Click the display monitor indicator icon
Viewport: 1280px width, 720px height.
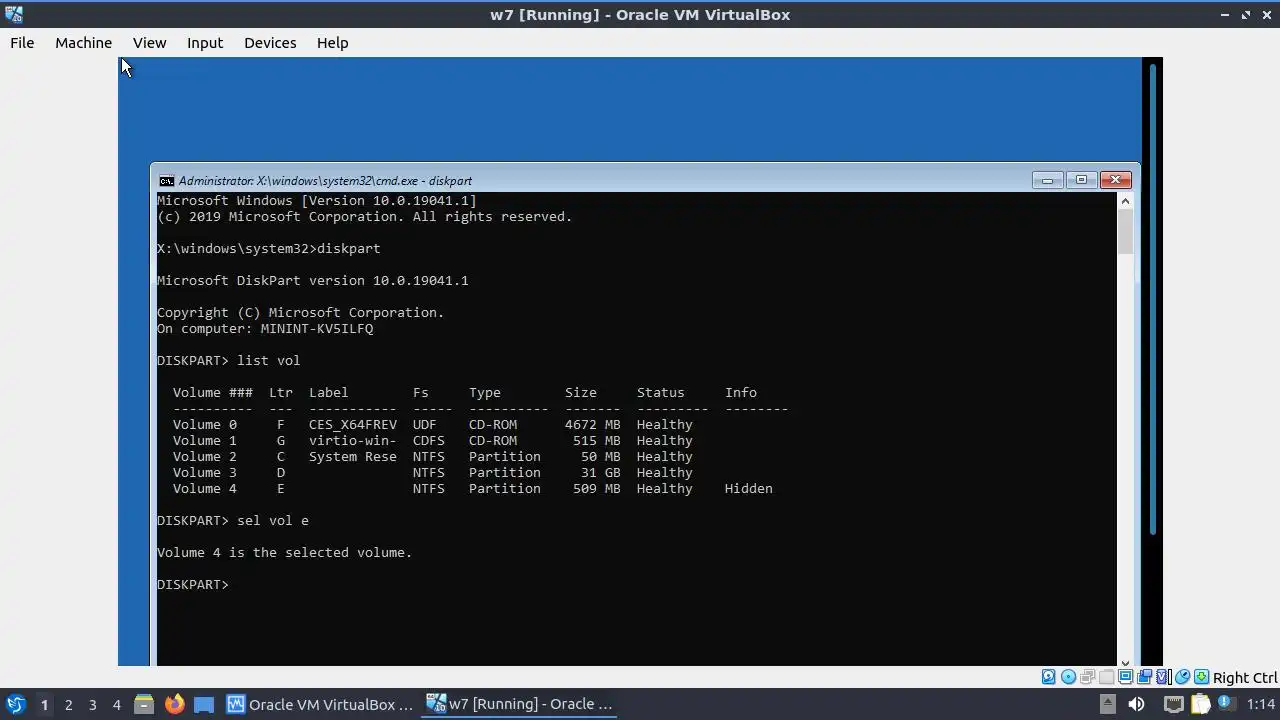click(x=1125, y=677)
